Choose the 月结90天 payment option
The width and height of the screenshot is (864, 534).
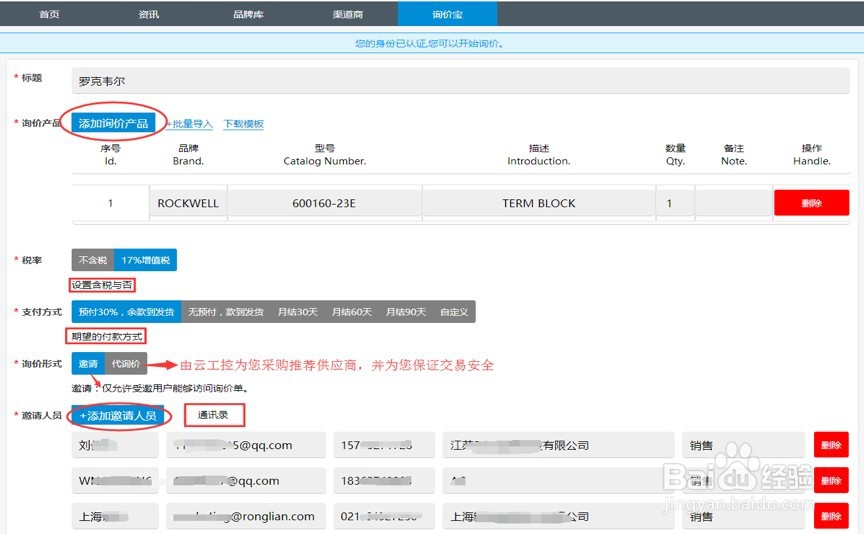(406, 312)
